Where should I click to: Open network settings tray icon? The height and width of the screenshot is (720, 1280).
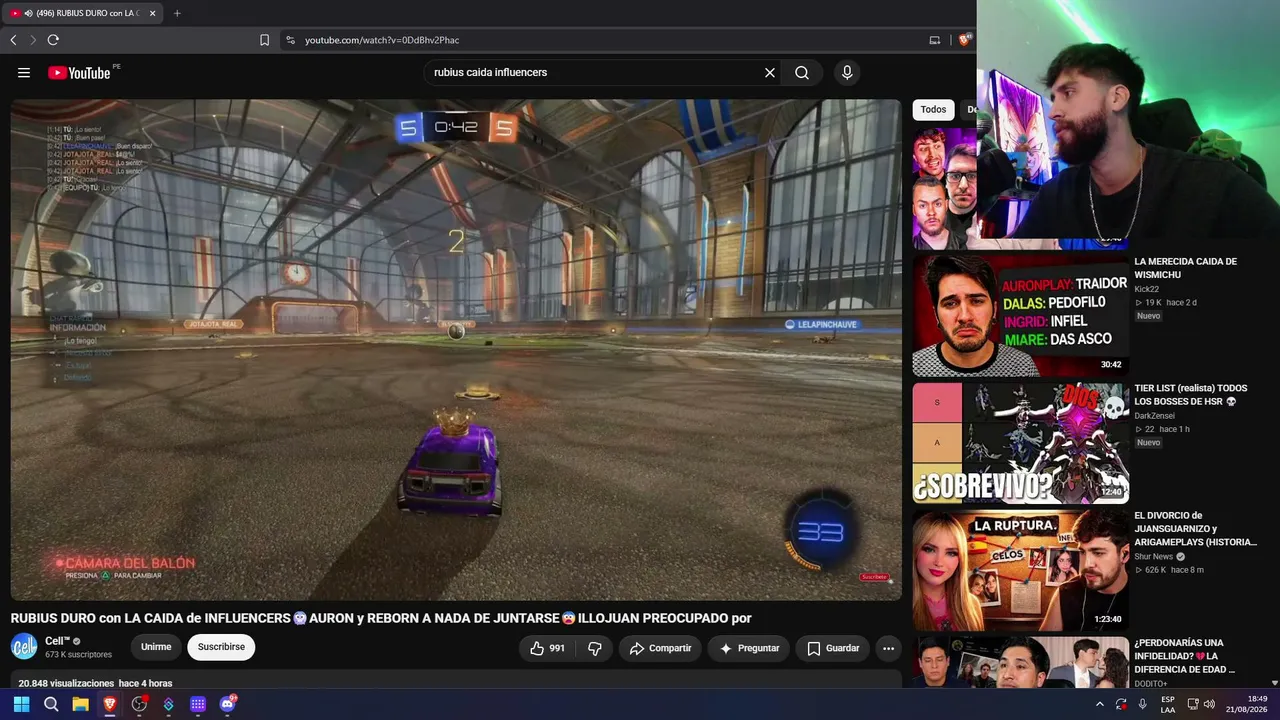(x=1192, y=705)
